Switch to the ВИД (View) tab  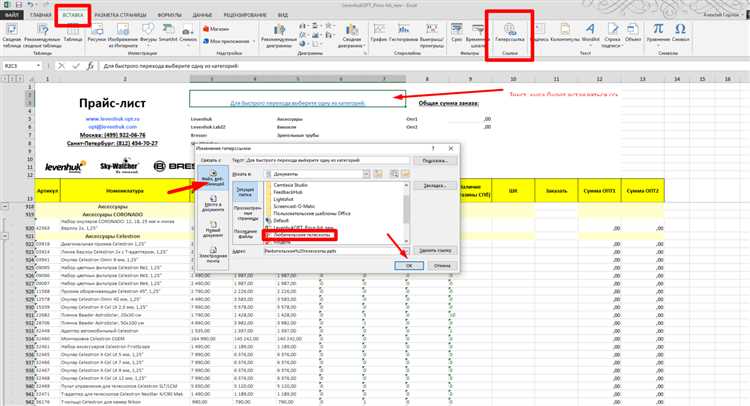click(283, 15)
